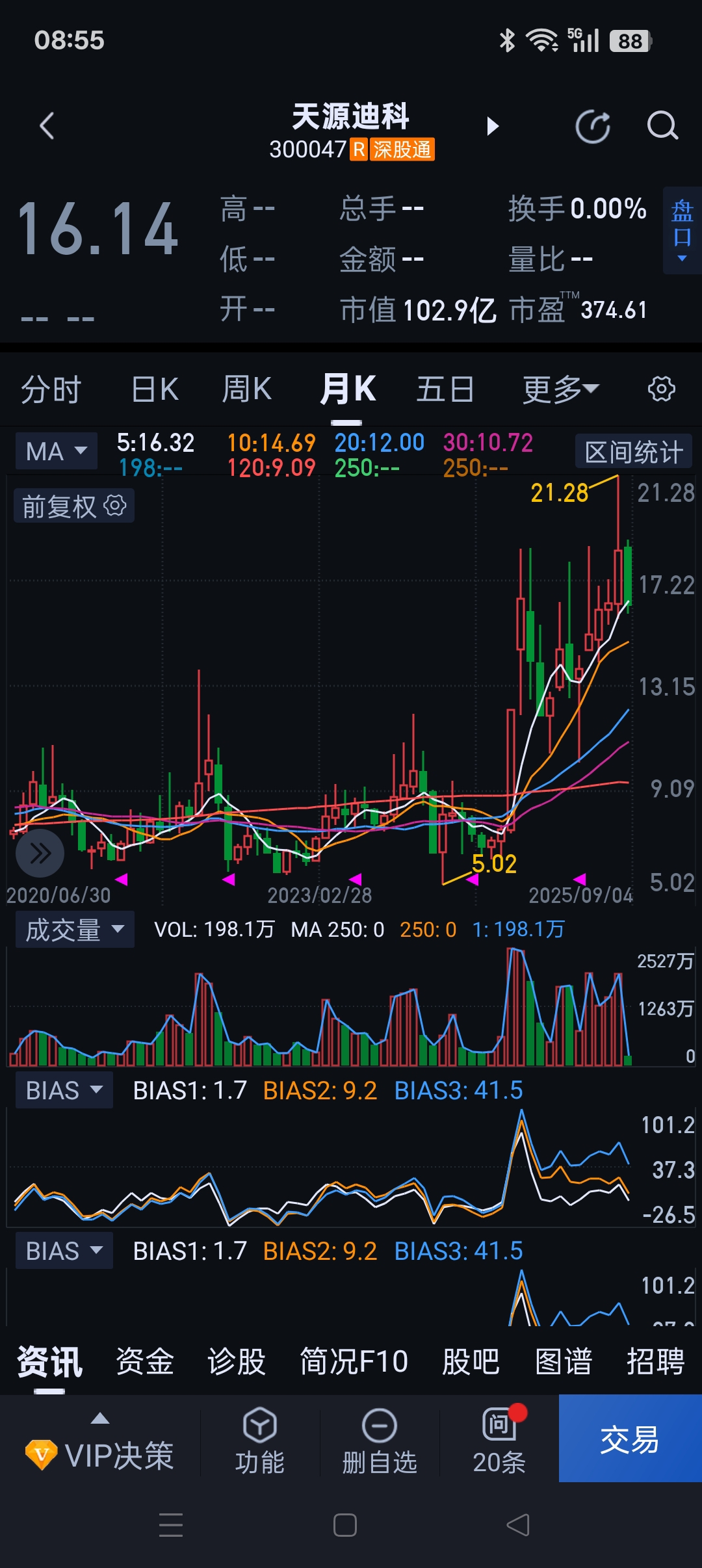
Task: Tap the 市盈 374.61 value
Action: 578,309
